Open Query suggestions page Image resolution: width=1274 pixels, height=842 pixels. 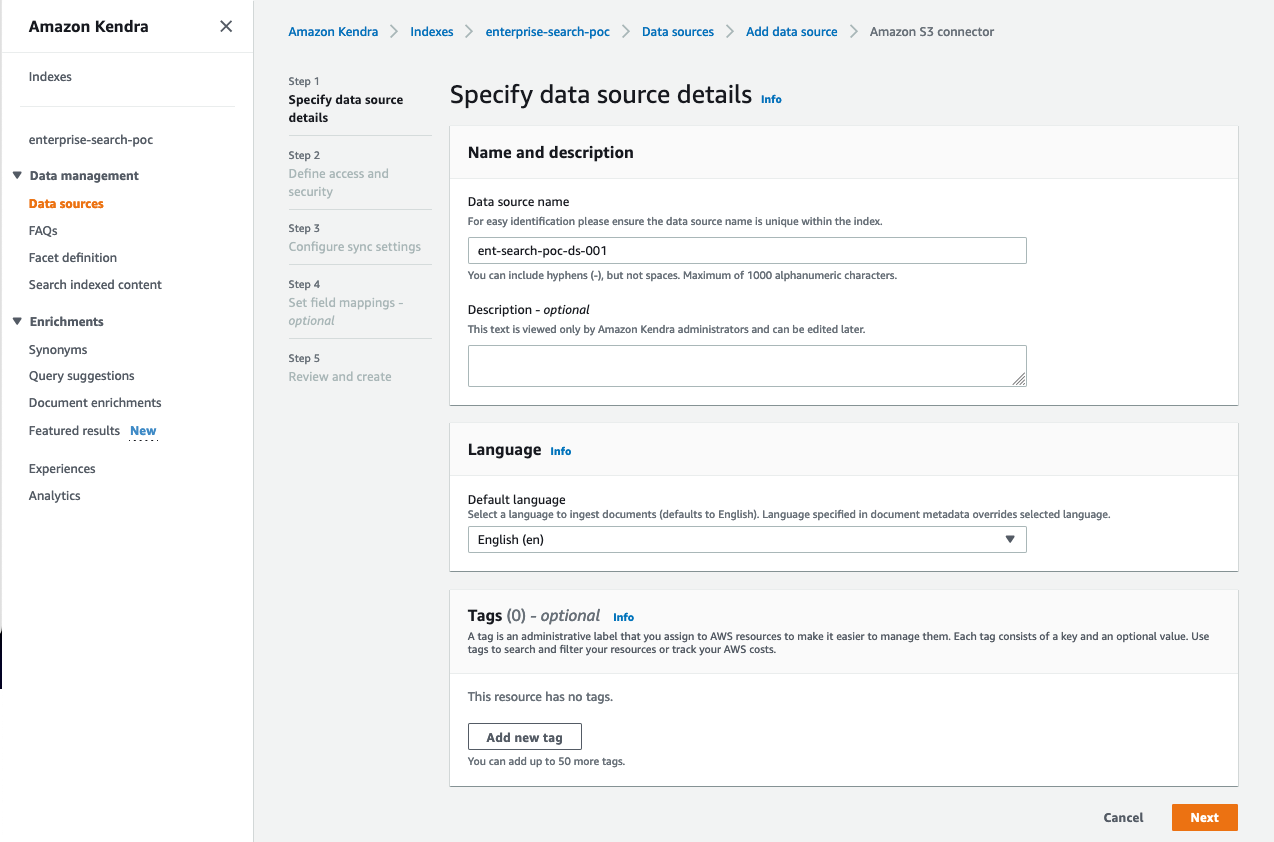pos(82,376)
